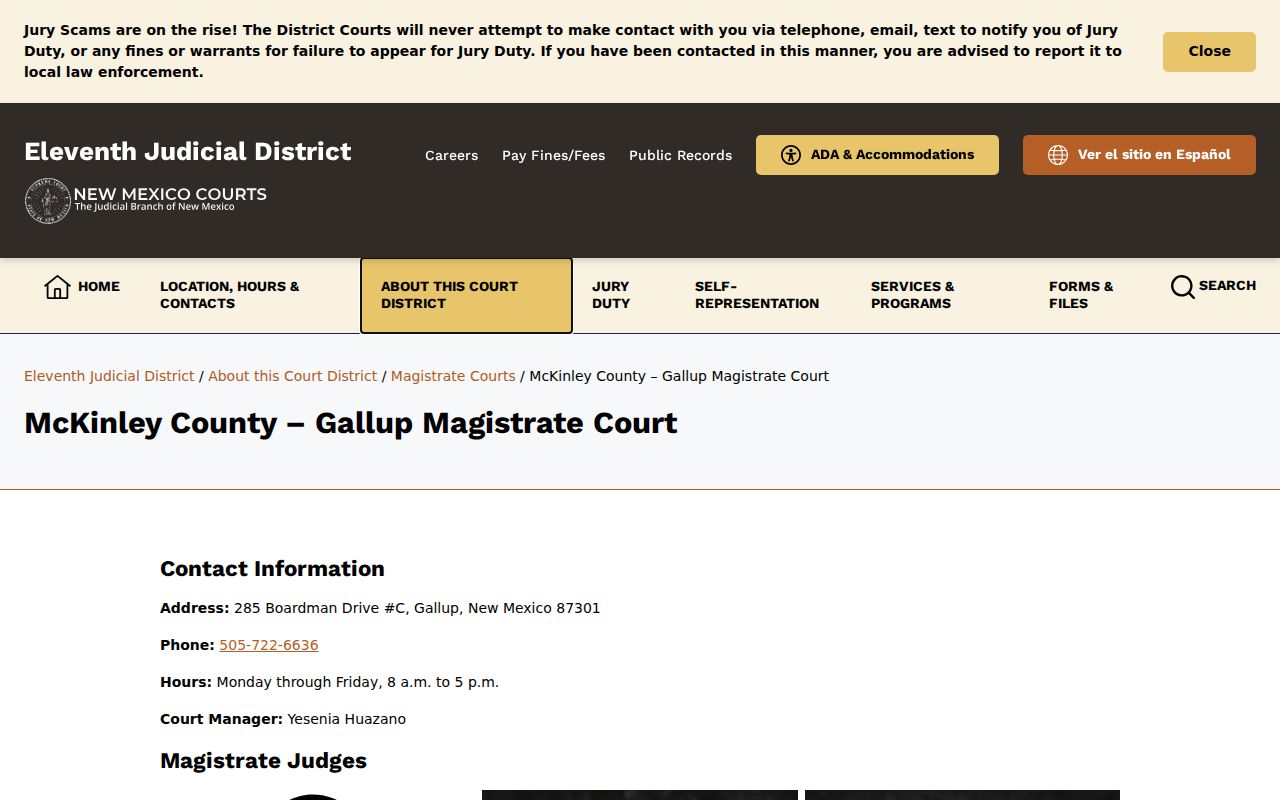Click the New Mexico Courts seal logo
The height and width of the screenshot is (800, 1280).
[47, 201]
